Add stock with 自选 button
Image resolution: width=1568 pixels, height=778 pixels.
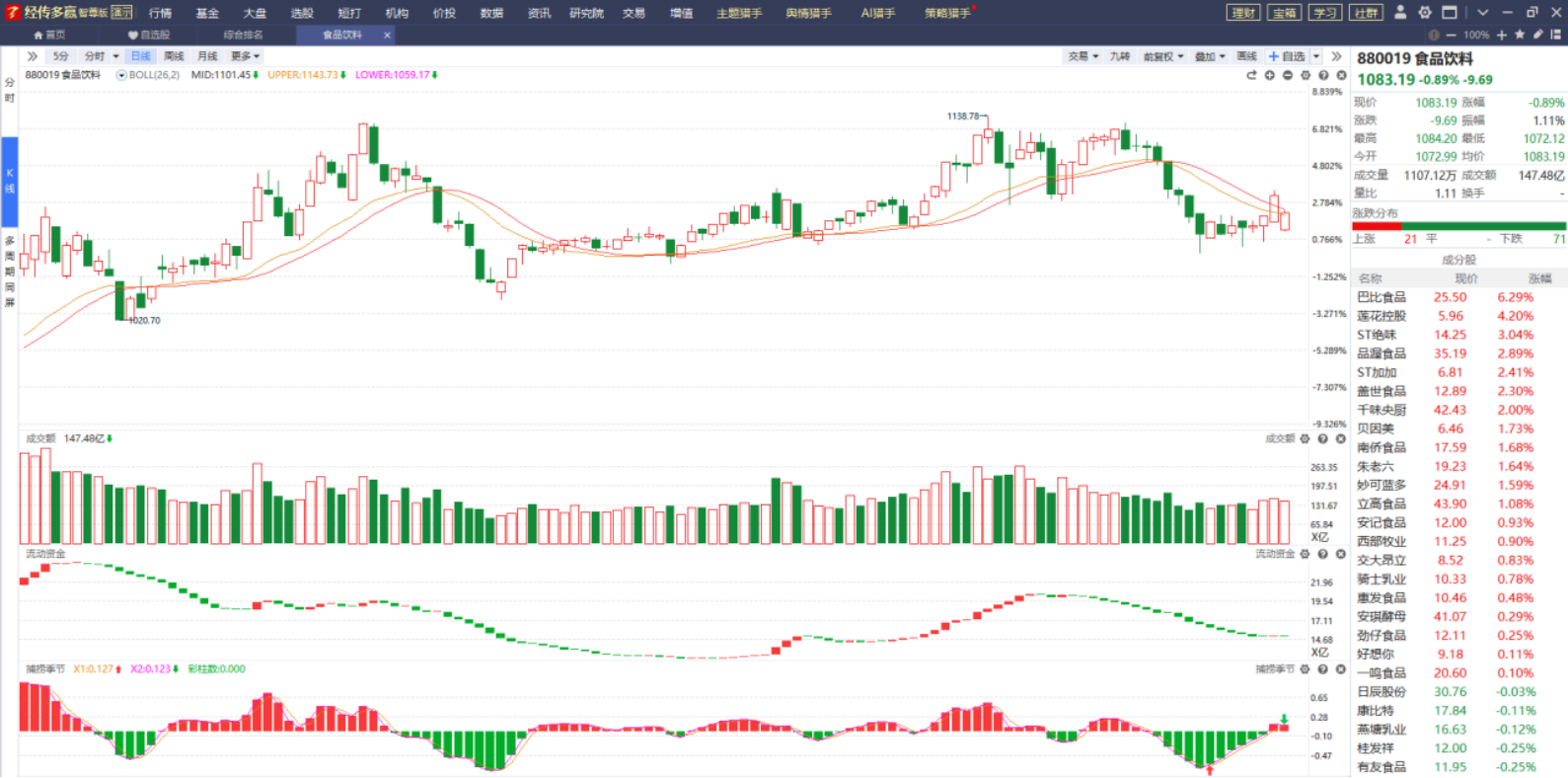point(1288,56)
